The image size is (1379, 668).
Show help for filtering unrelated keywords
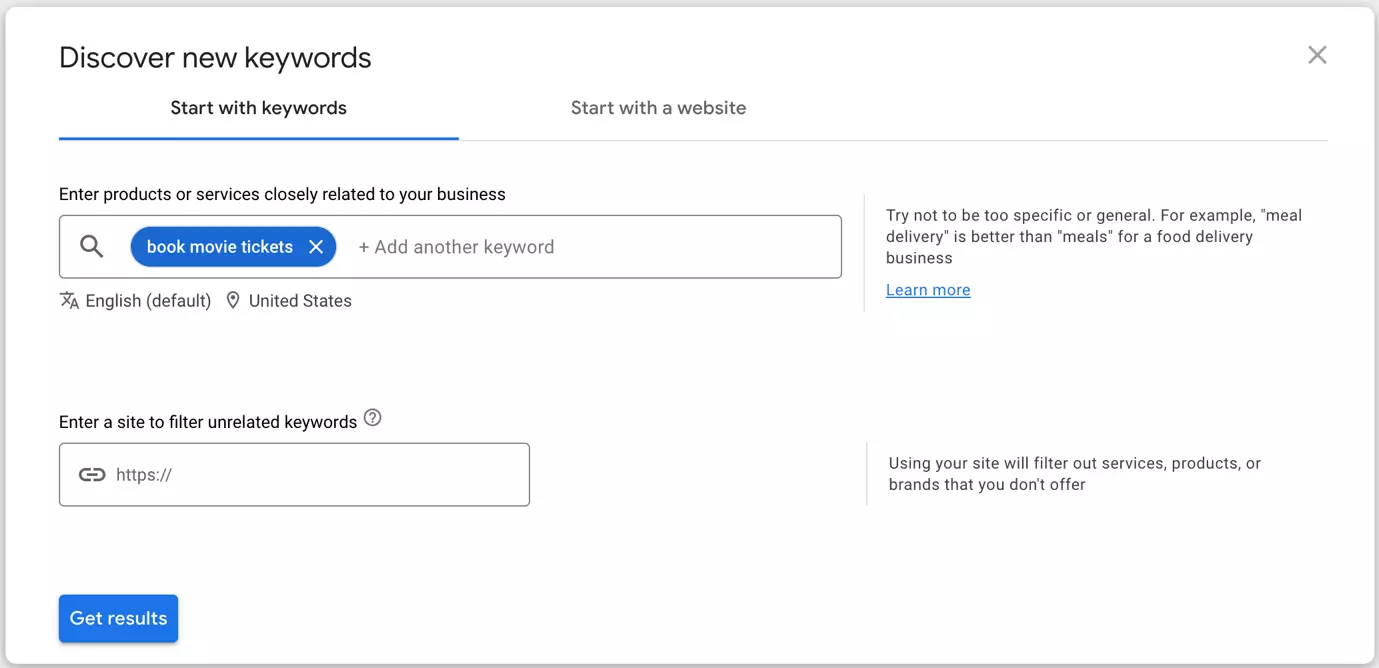(373, 418)
